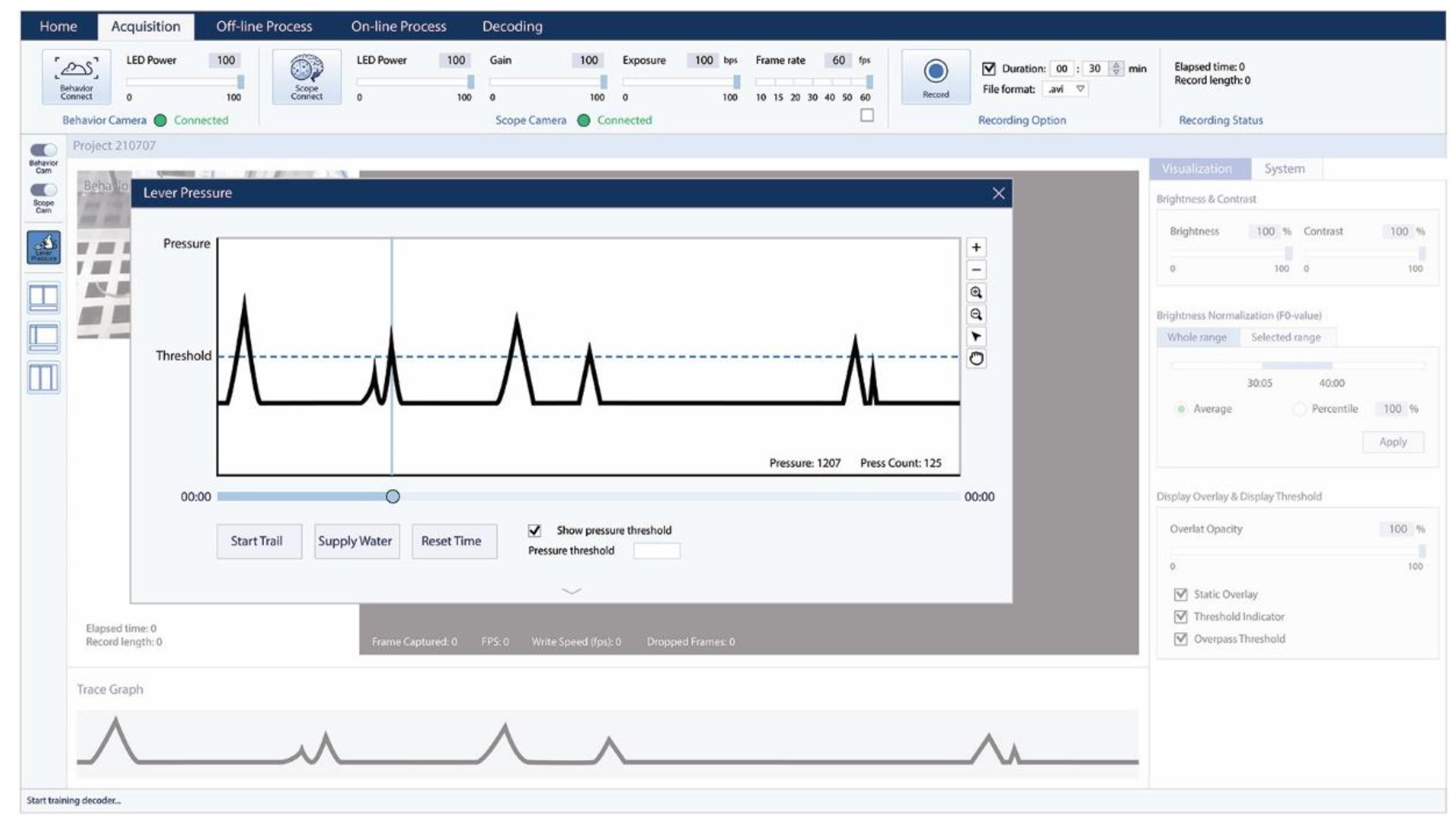This screenshot has height=828, width=1456.
Task: Open the Lever Pressure sidebar tool
Action: (43, 247)
